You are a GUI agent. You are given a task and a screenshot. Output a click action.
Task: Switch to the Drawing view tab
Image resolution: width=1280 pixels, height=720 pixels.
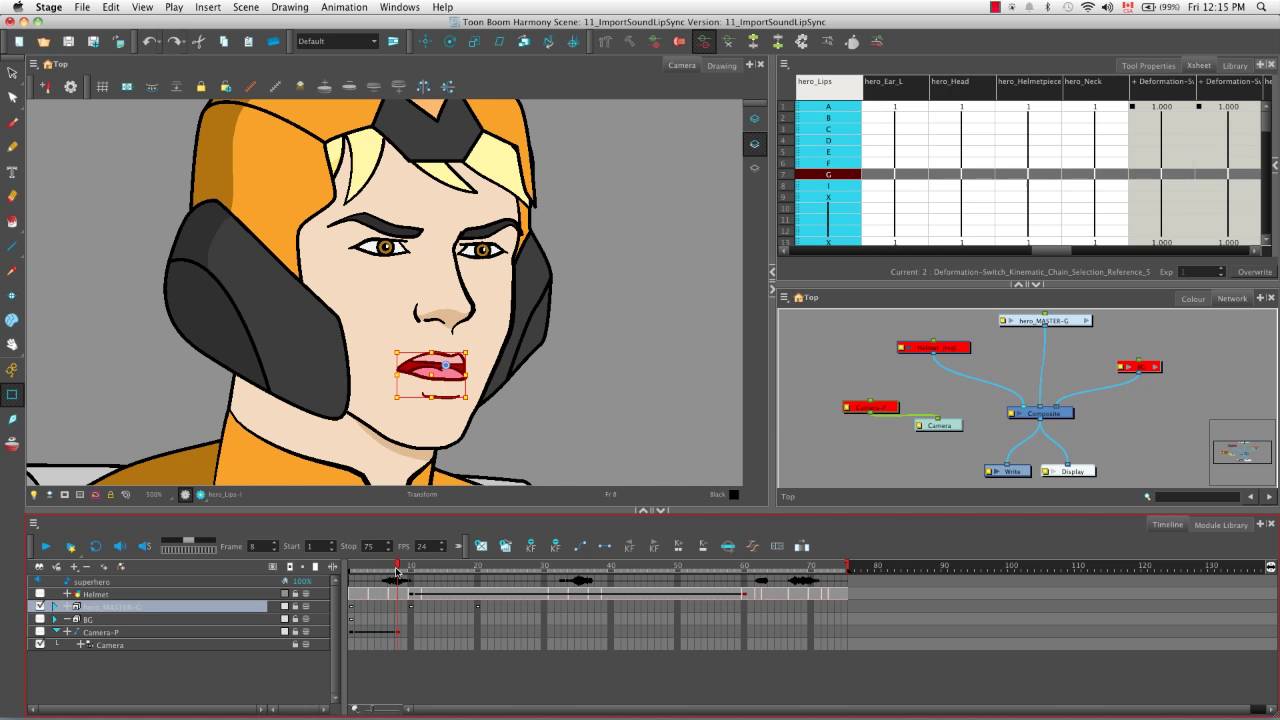(x=721, y=65)
